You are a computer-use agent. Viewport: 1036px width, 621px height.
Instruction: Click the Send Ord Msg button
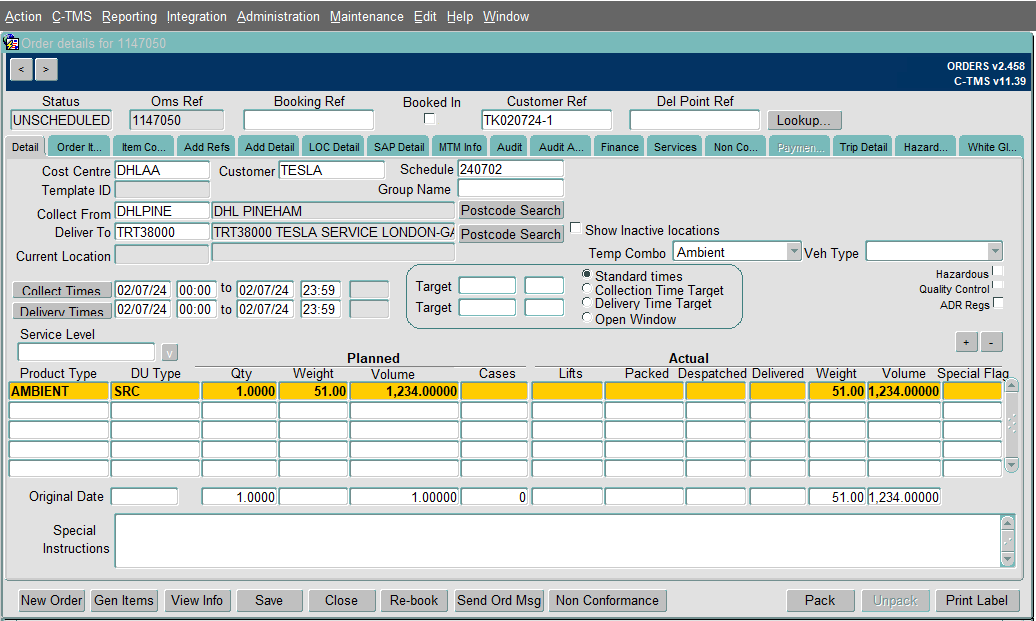[499, 601]
